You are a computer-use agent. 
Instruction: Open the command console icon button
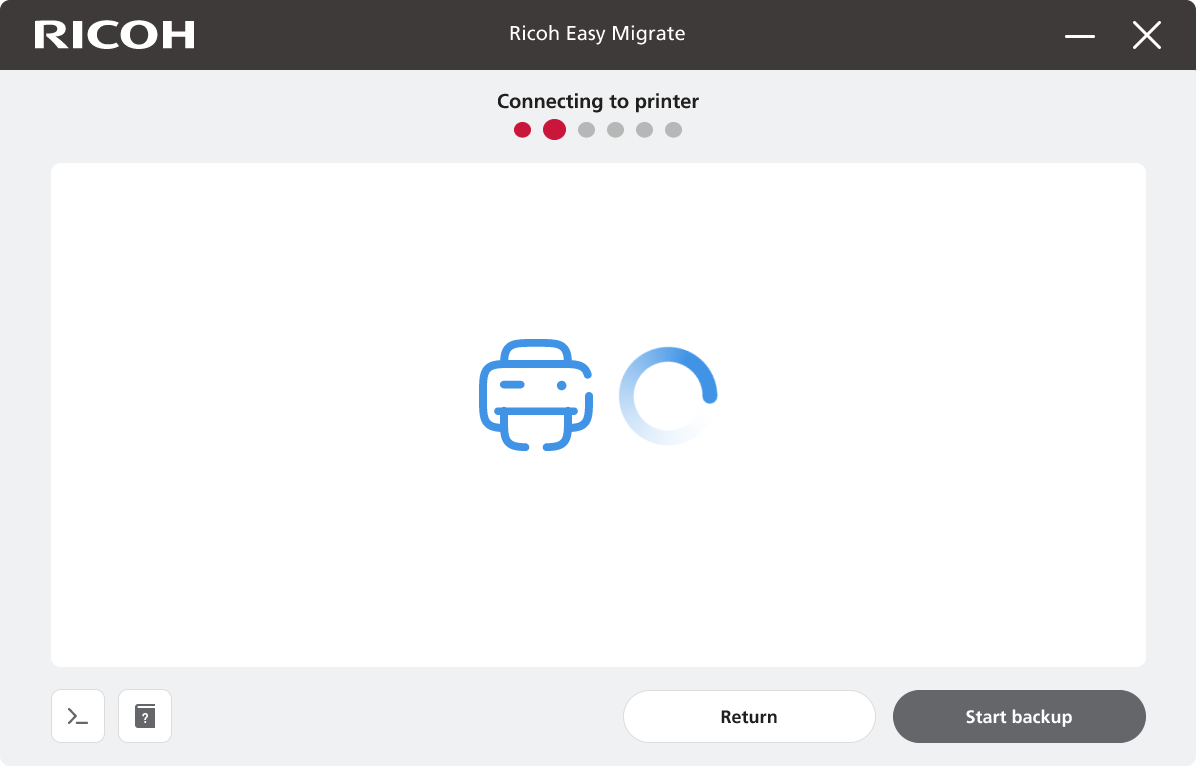coord(78,716)
